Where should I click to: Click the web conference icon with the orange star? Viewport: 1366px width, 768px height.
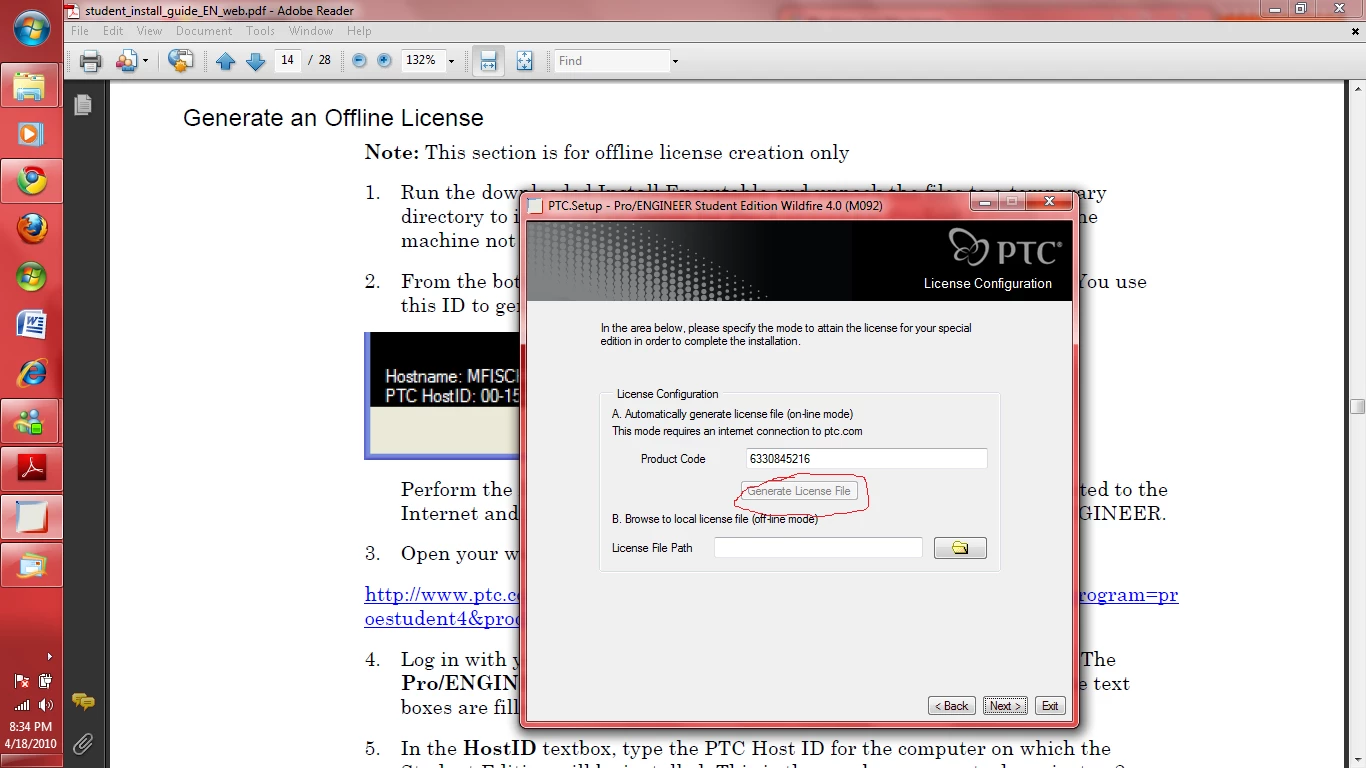pyautogui.click(x=181, y=61)
